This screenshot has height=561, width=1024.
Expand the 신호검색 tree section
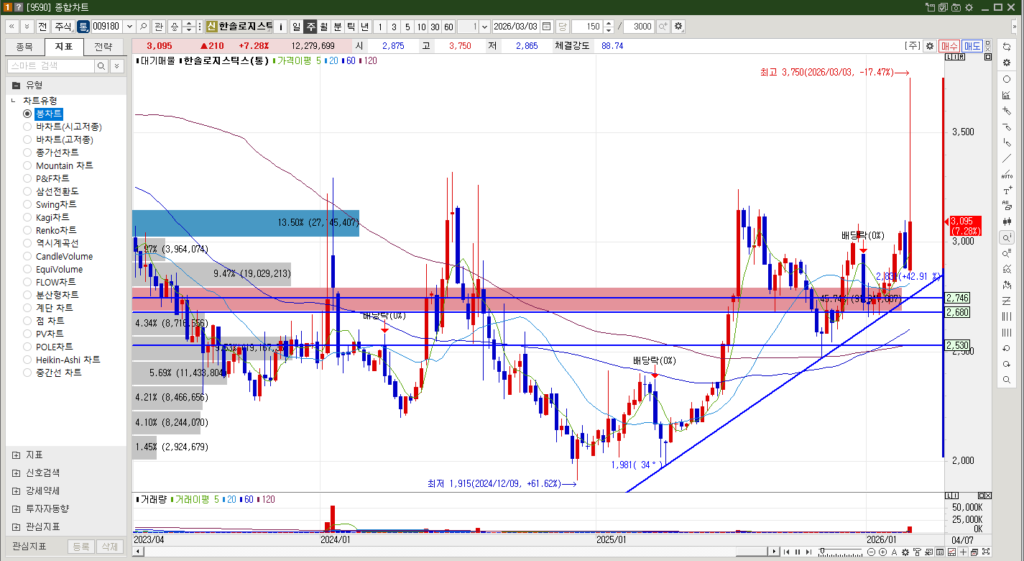point(16,472)
